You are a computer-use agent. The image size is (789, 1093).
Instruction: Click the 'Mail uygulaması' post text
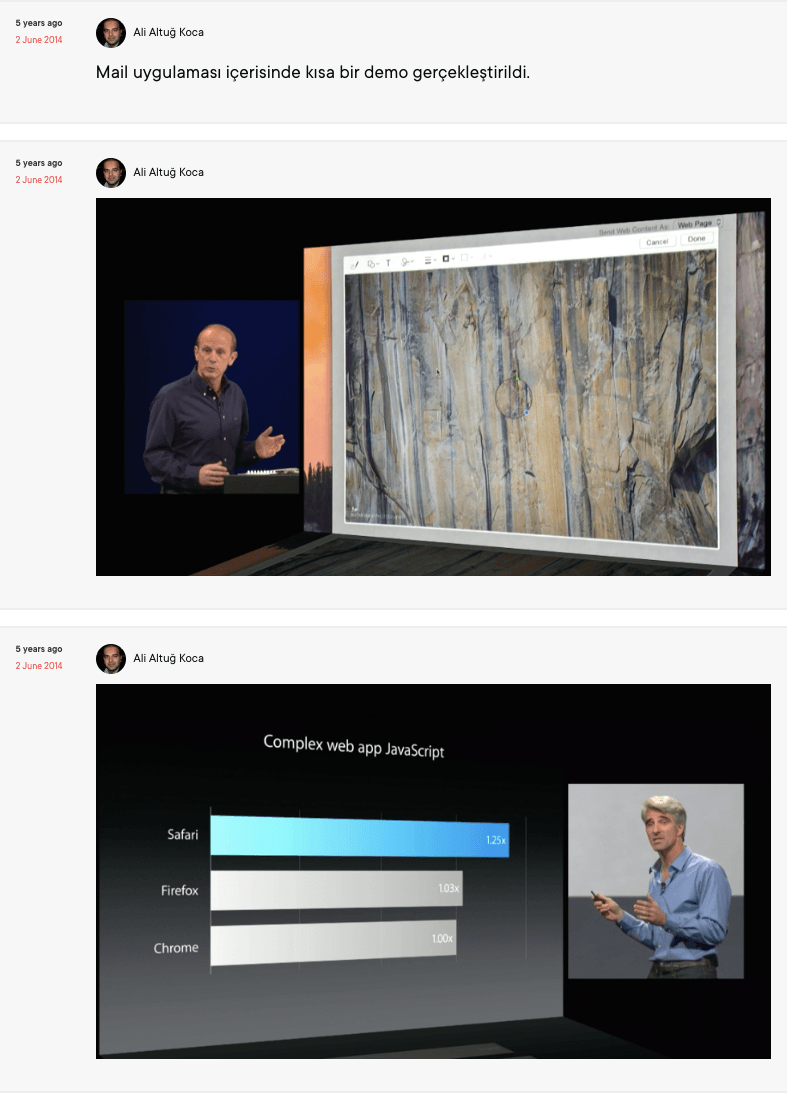(x=312, y=73)
